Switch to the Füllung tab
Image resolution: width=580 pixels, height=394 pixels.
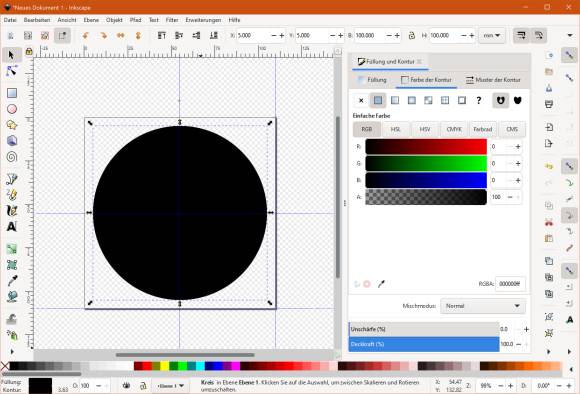(373, 80)
